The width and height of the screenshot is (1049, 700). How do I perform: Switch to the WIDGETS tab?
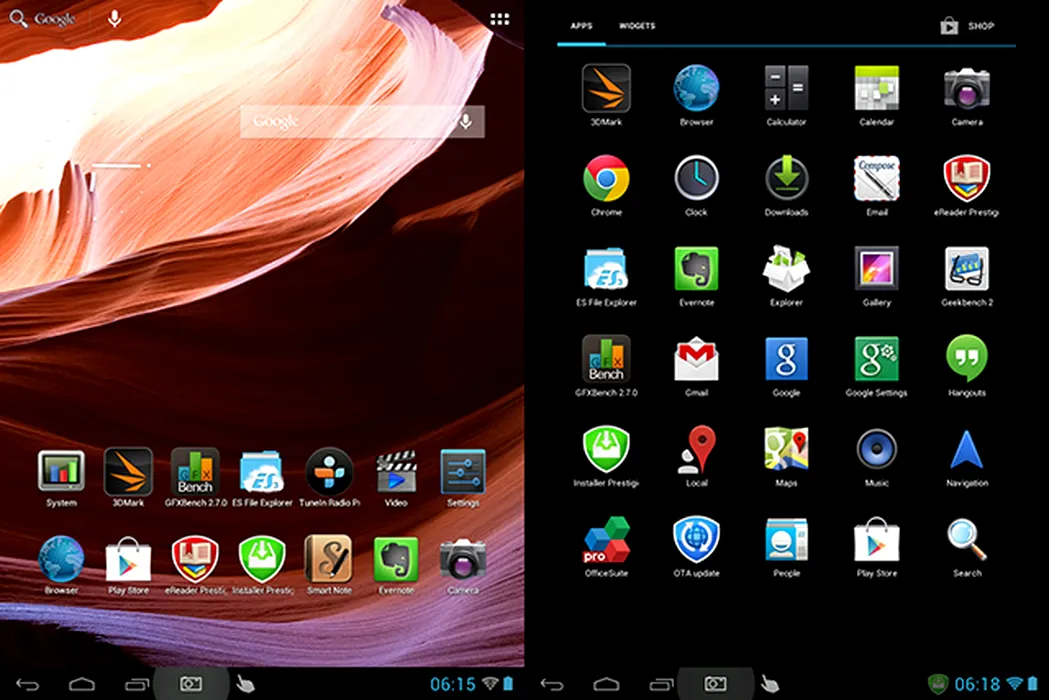pos(637,26)
